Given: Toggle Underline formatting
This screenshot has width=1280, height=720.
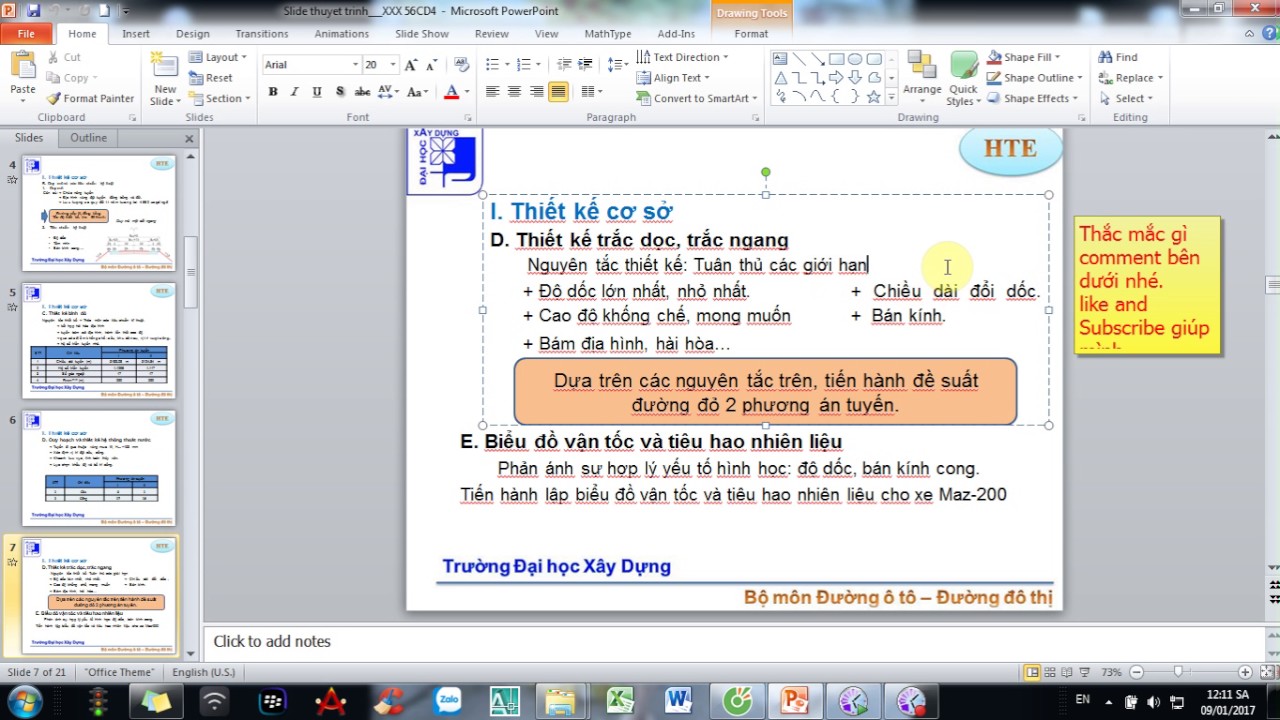Looking at the screenshot, I should click(x=317, y=91).
